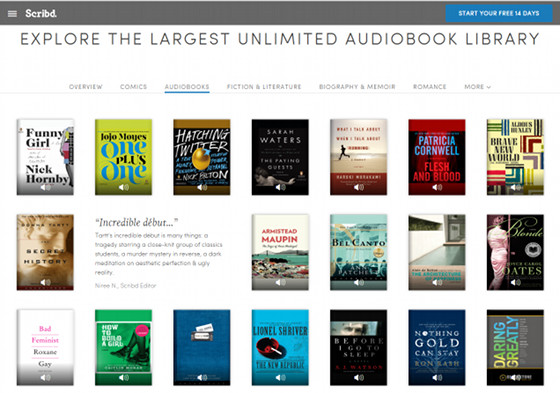Click speaker icon on Murakami running book
This screenshot has width=560, height=393.
click(359, 187)
